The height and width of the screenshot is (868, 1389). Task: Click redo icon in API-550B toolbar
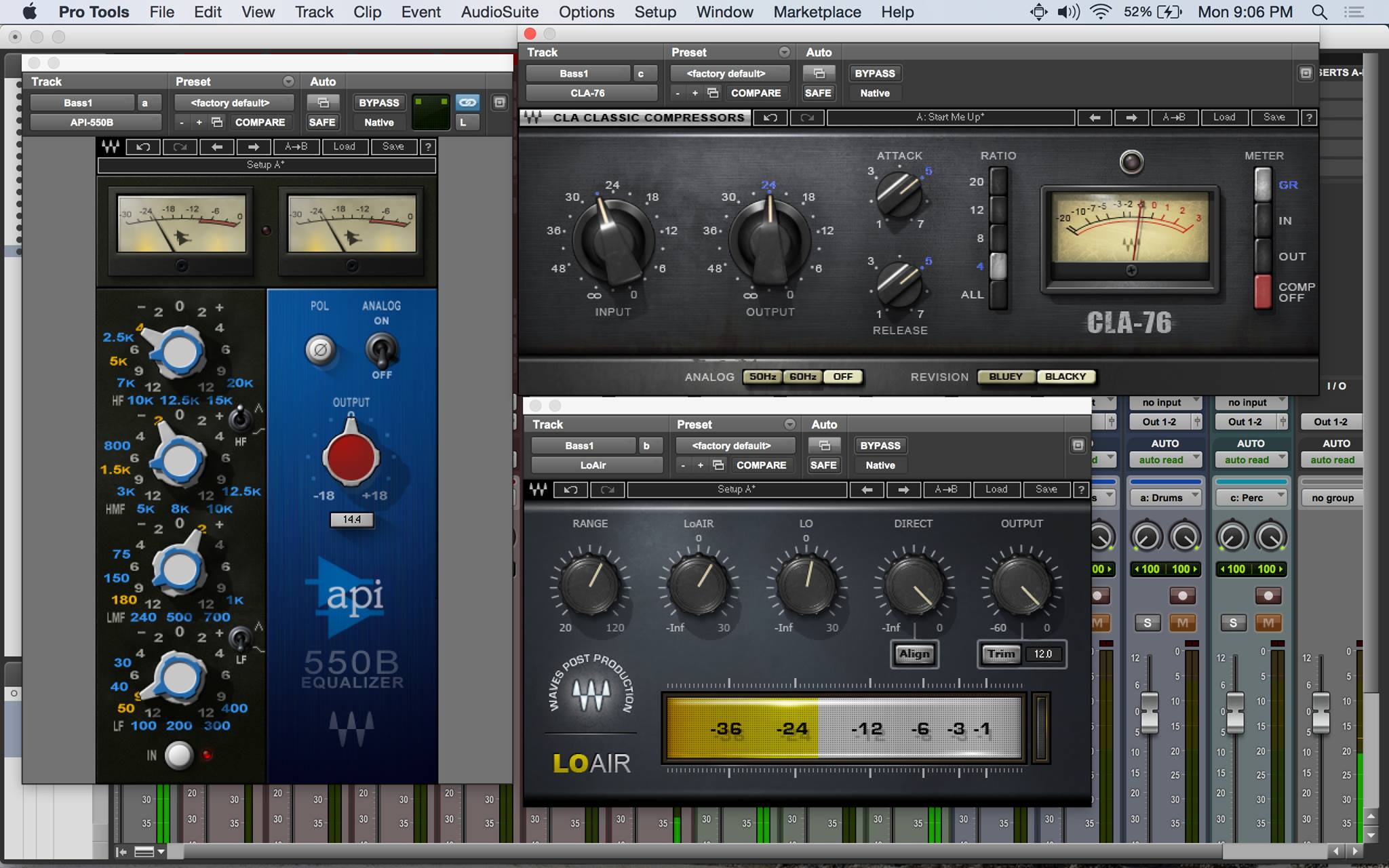(180, 146)
